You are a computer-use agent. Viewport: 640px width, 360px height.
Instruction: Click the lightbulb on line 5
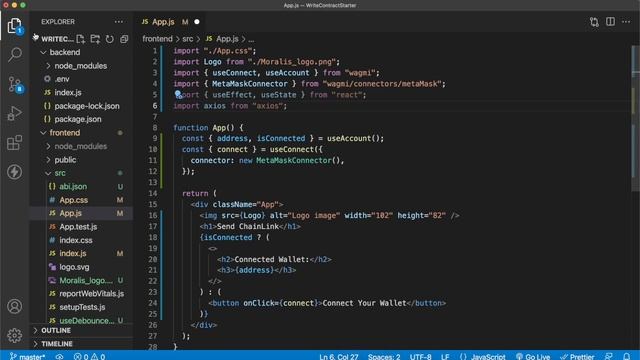click(x=178, y=94)
